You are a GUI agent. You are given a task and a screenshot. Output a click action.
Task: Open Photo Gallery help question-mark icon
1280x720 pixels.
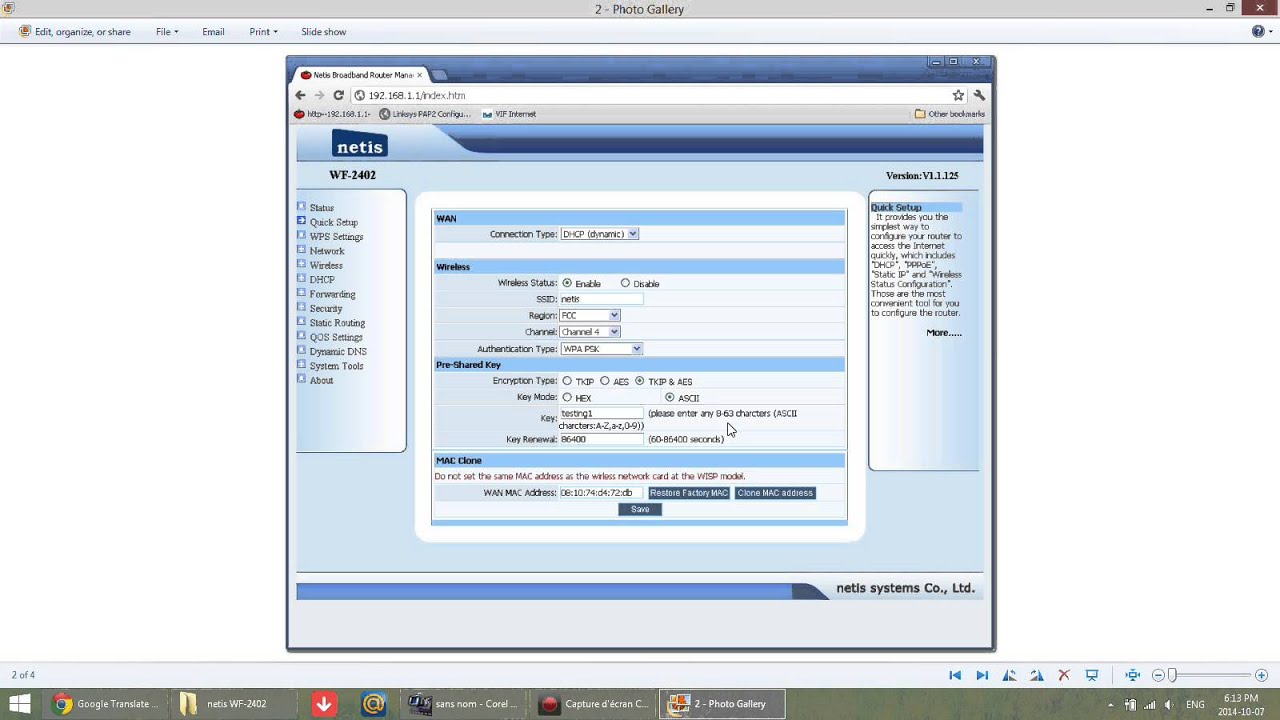[1258, 31]
